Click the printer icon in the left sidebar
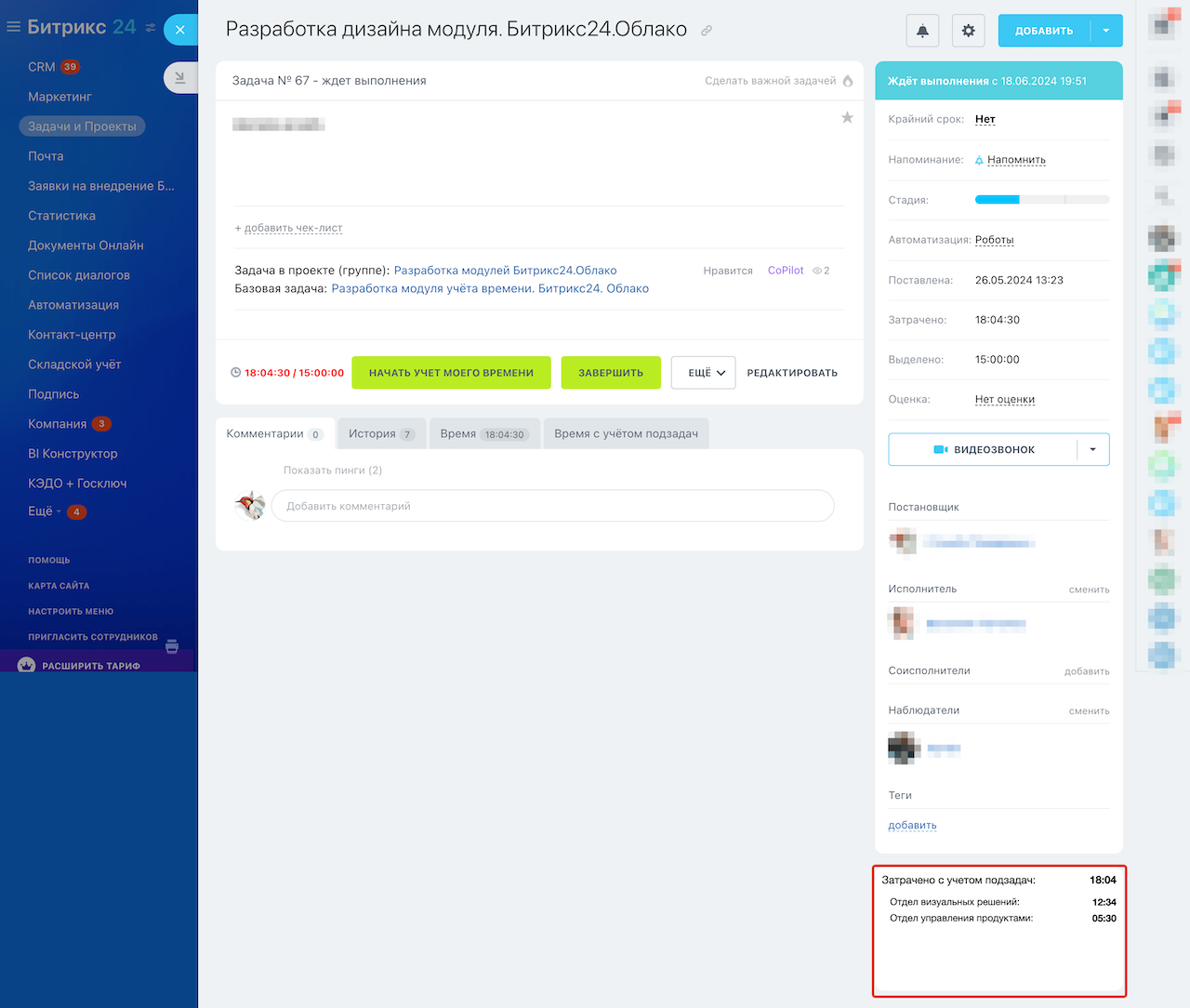Viewport: 1190px width, 1008px height. point(172,645)
